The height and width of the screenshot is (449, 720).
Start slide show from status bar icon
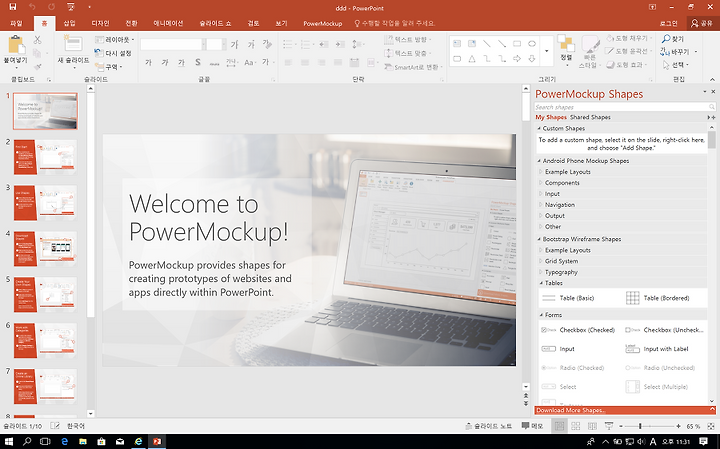[x=609, y=427]
